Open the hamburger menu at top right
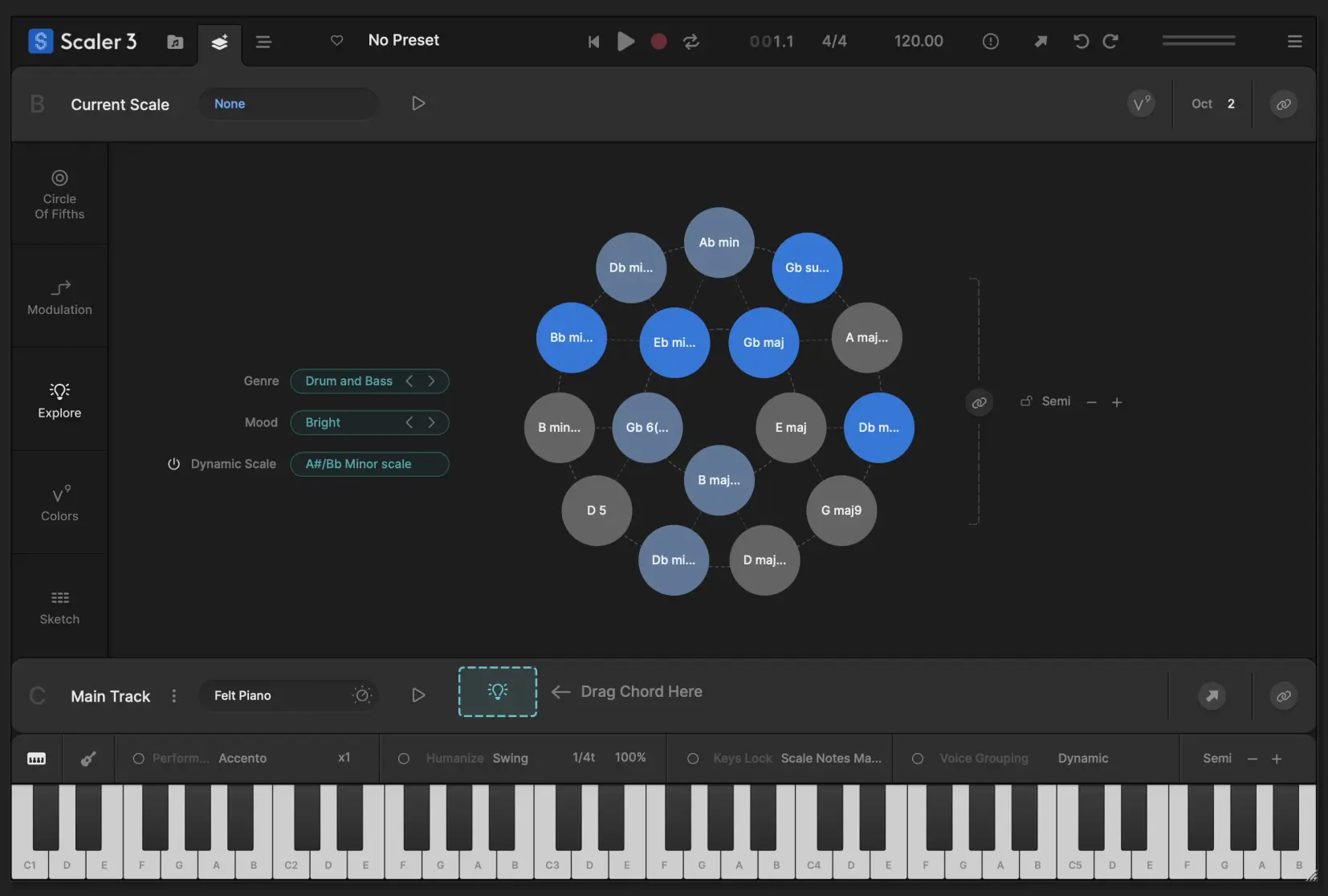This screenshot has width=1328, height=896. coord(1295,41)
